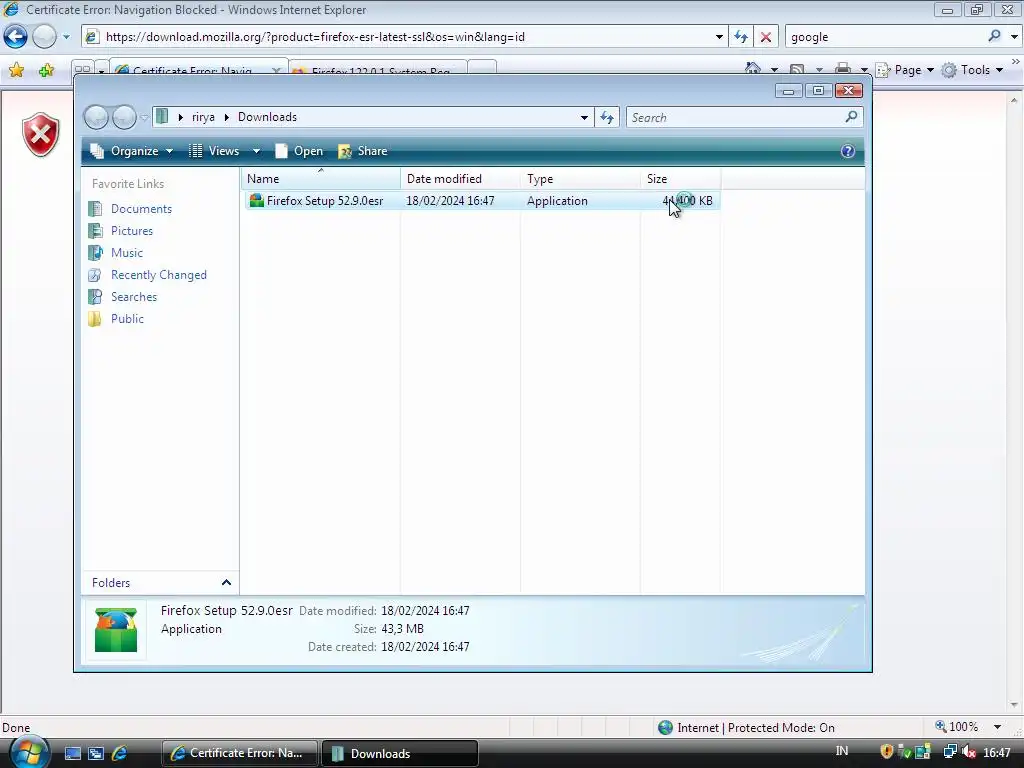Screen dimensions: 1024x768
Task: Open the zoom level dropdown at 100%
Action: point(997,727)
